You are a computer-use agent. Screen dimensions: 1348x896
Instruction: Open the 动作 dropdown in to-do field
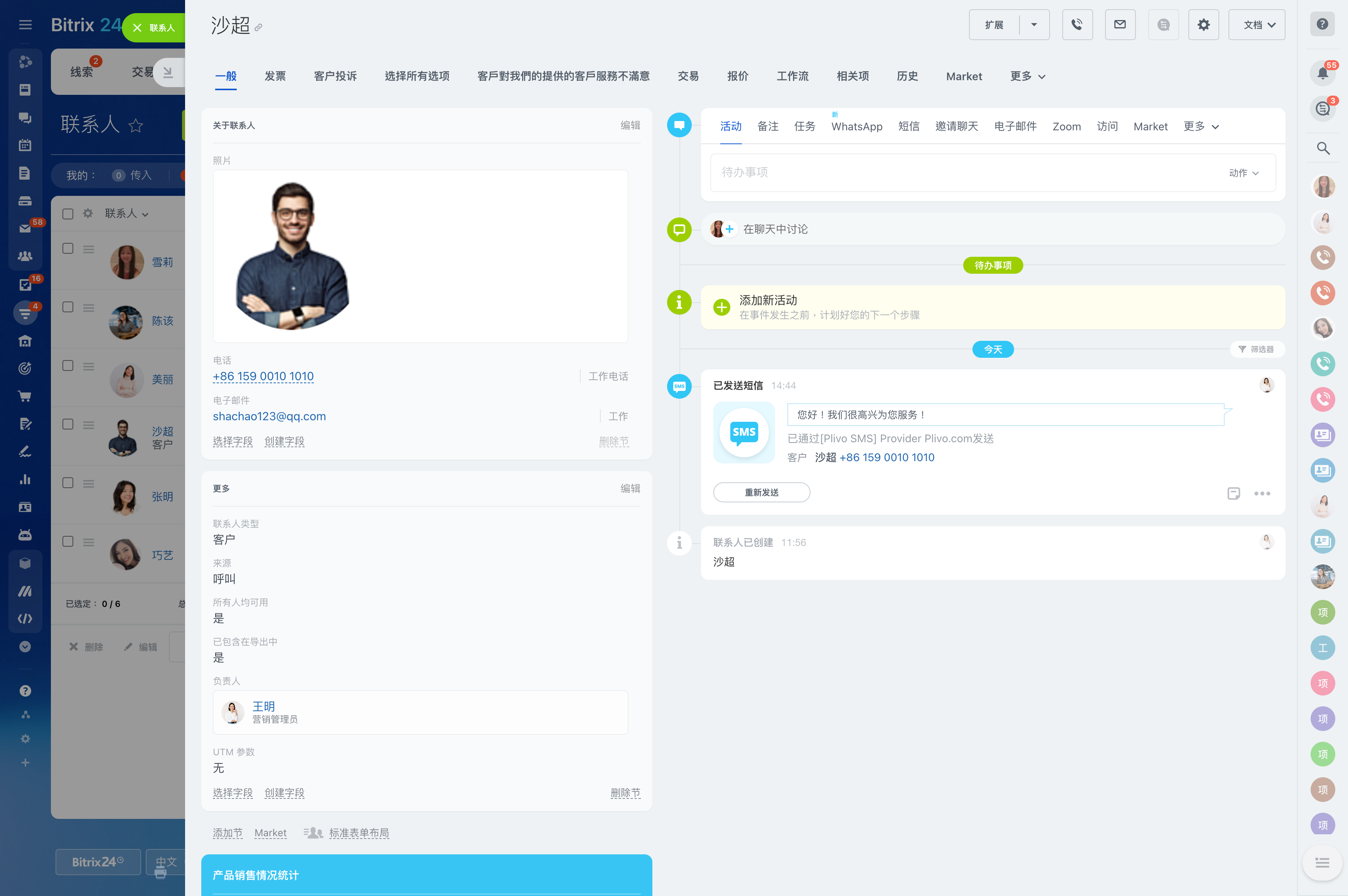coord(1243,173)
